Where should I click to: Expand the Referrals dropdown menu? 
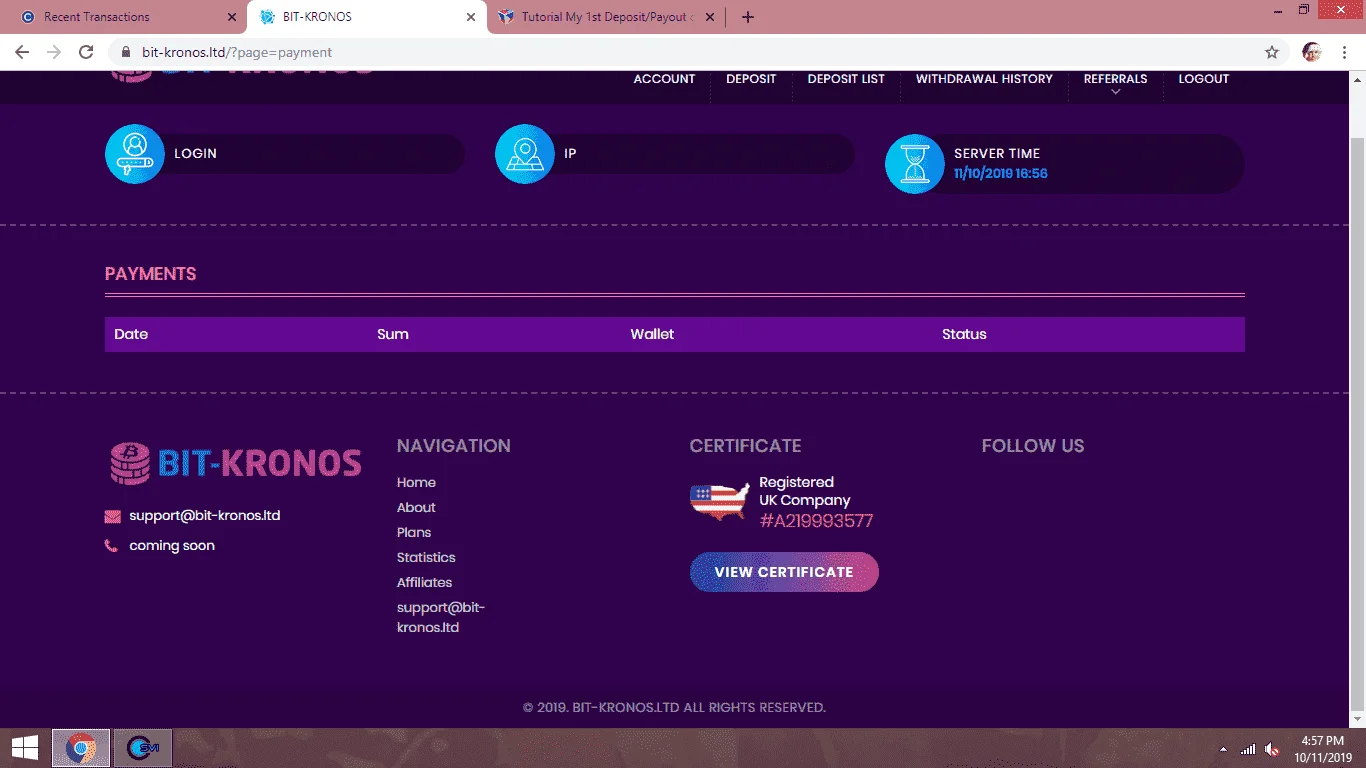pos(1116,84)
